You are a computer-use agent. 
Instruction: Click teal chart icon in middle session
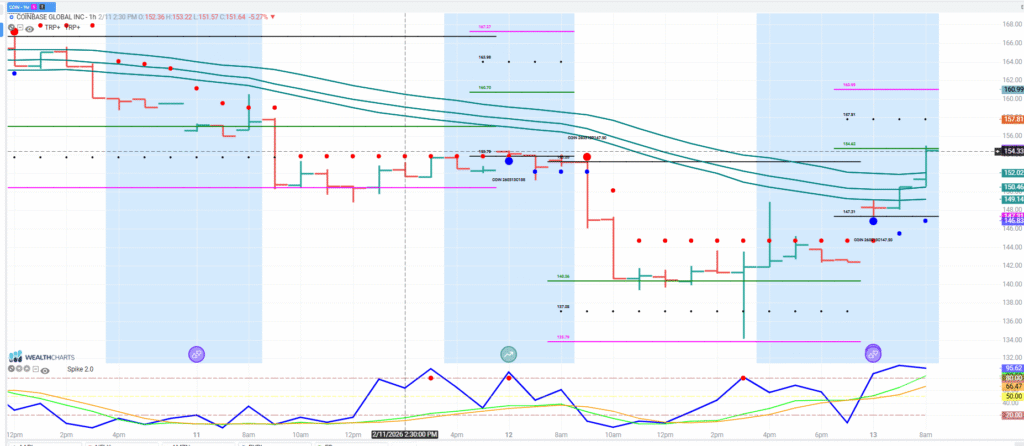click(509, 353)
